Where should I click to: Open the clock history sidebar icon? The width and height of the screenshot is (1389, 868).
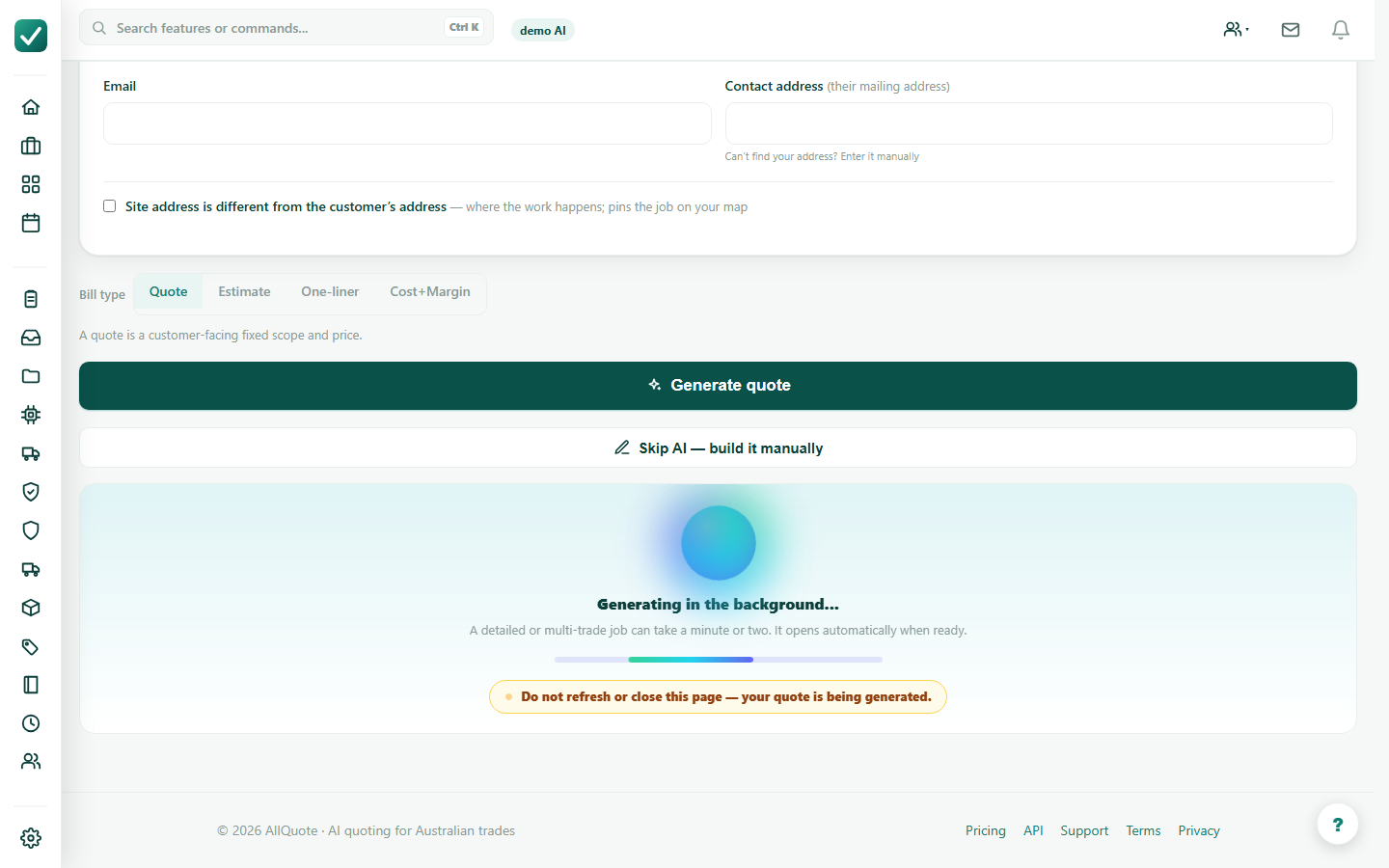click(31, 723)
